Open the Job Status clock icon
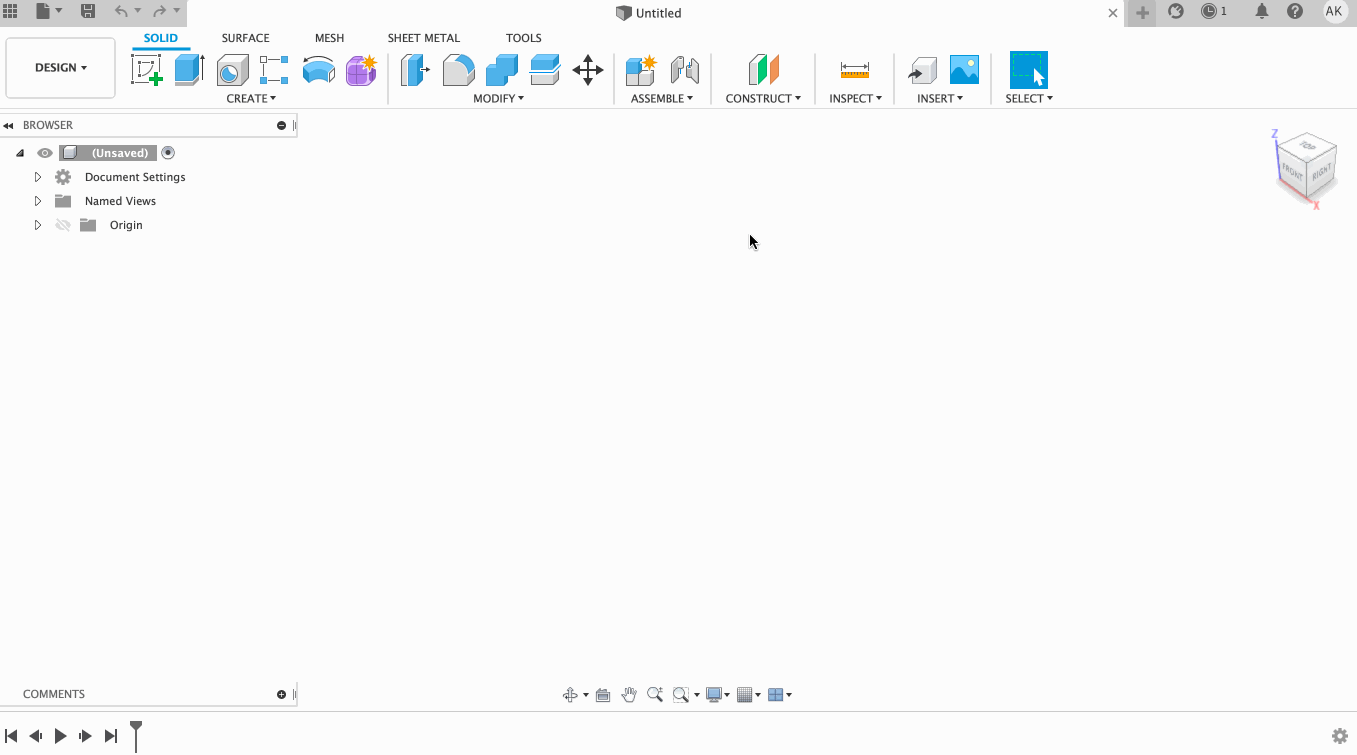 click(x=1209, y=11)
